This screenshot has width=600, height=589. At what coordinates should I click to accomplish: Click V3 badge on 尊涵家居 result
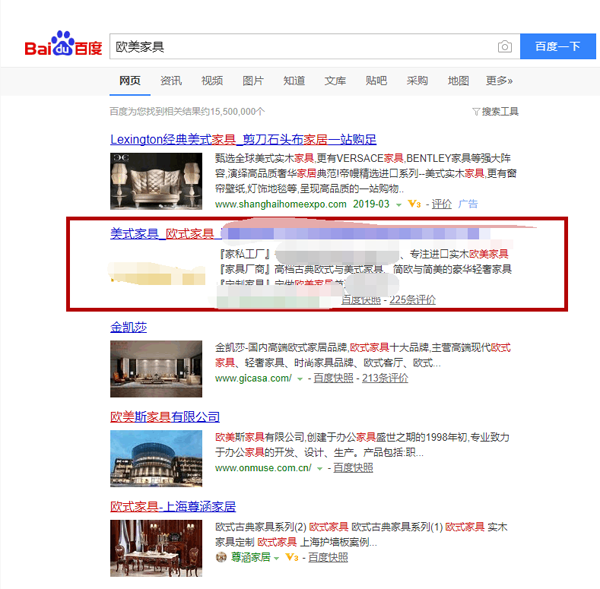292,557
